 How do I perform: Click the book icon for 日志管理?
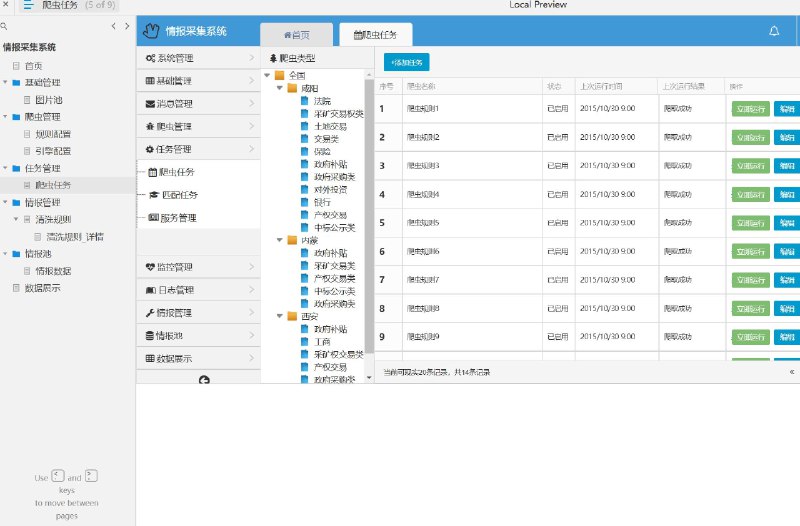(x=151, y=290)
